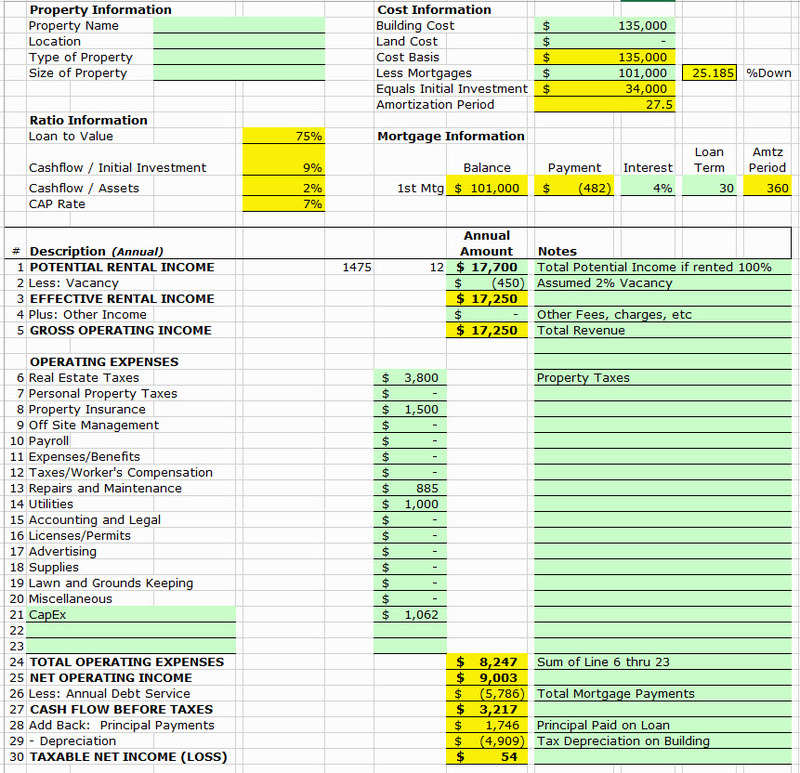Click Real Estate Taxes amount 3,800

410,378
